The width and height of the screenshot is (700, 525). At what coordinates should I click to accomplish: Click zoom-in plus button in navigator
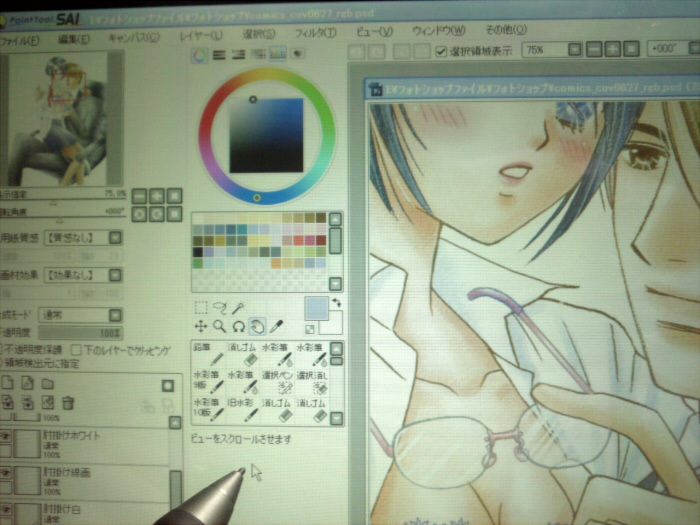(x=157, y=196)
